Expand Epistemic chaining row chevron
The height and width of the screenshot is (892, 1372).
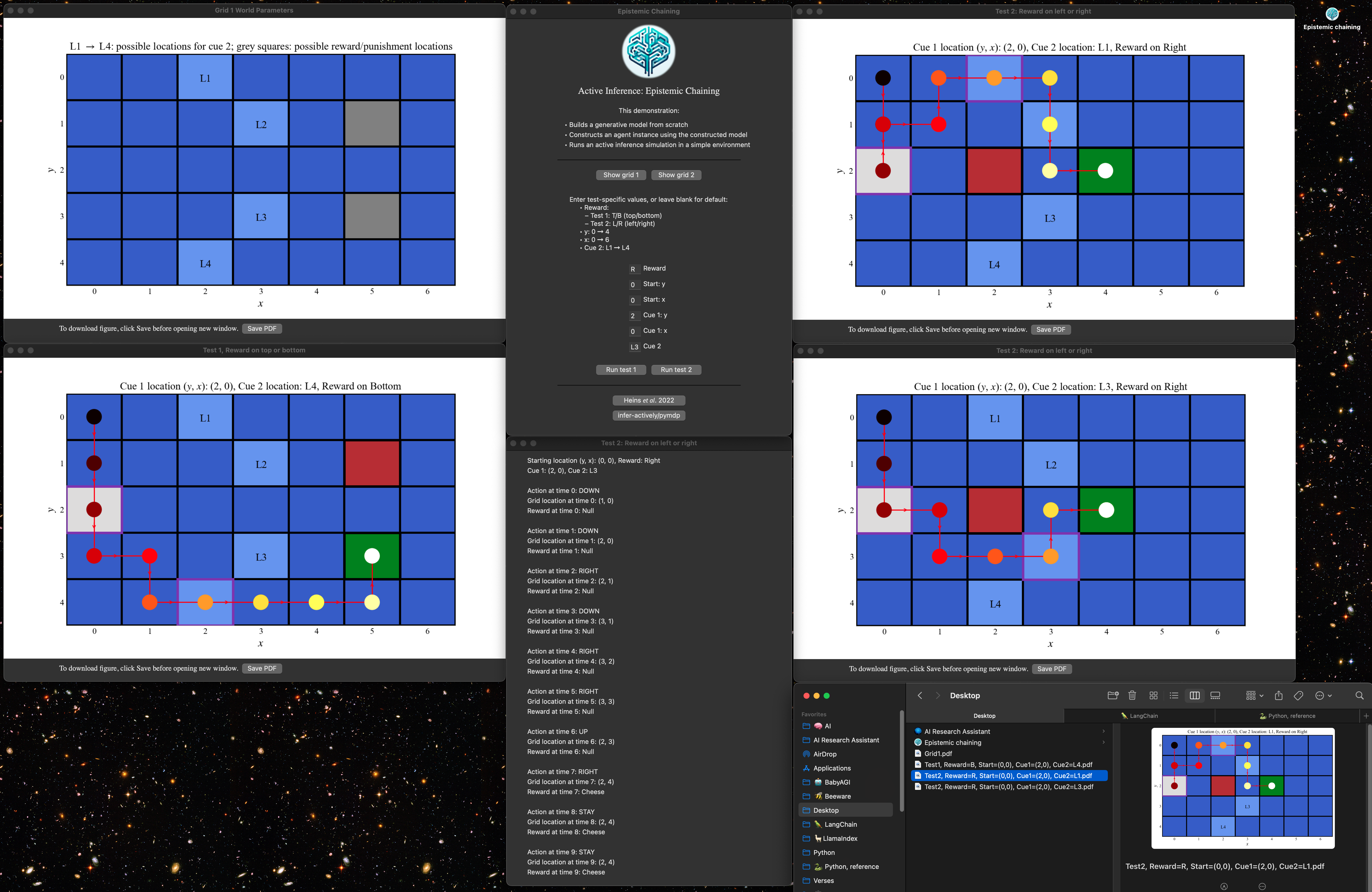1103,742
